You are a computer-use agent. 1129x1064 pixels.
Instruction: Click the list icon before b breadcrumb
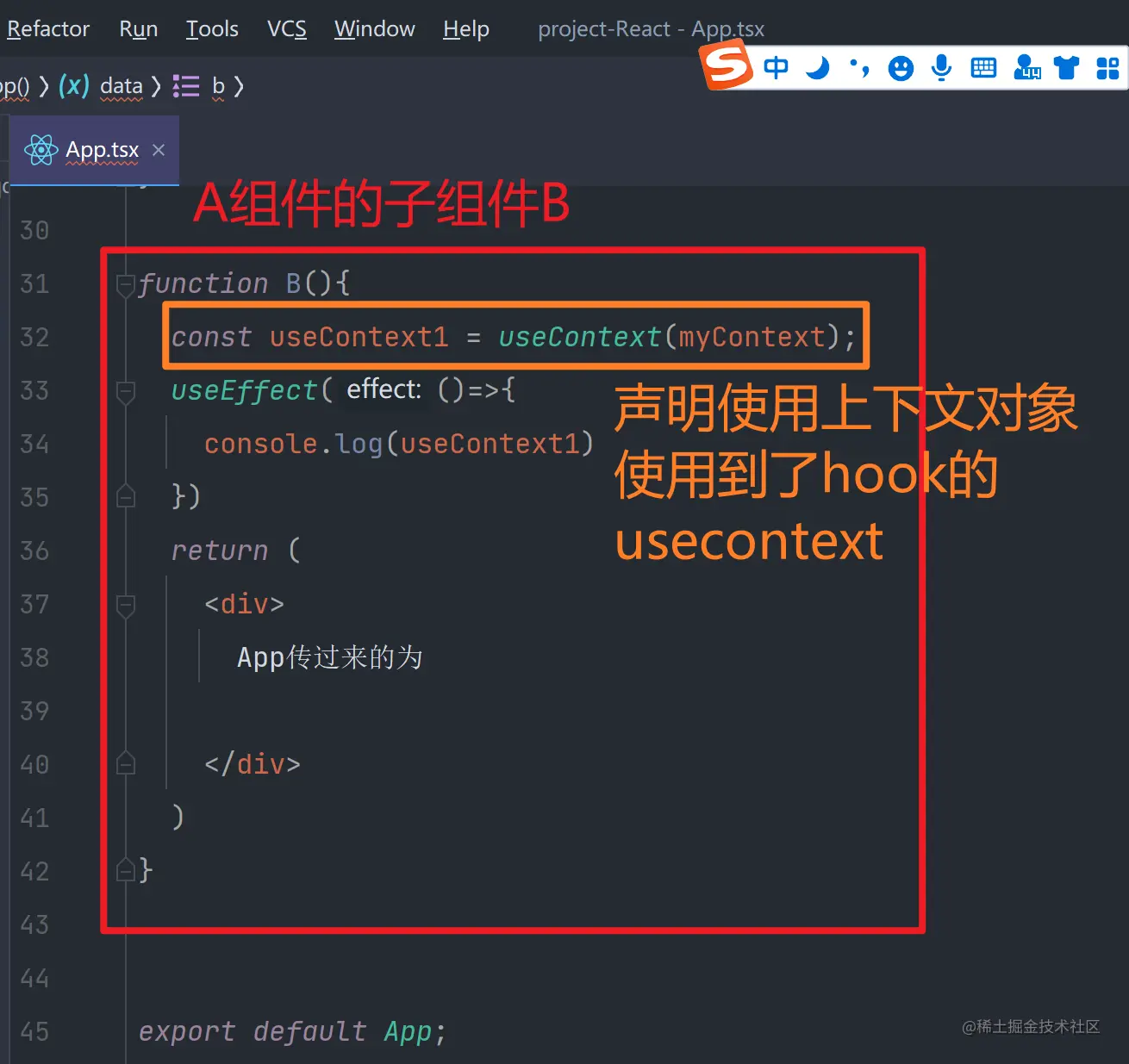[x=185, y=86]
